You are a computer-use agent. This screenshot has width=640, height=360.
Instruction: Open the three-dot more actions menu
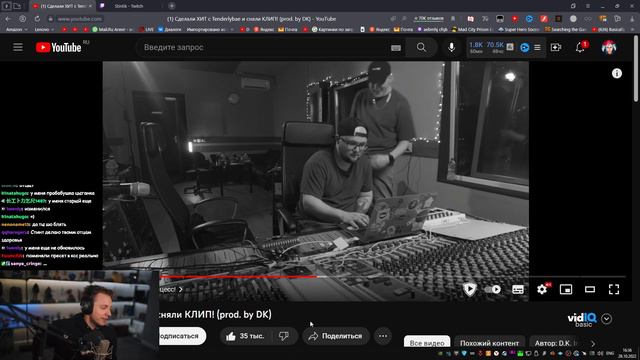tap(382, 336)
